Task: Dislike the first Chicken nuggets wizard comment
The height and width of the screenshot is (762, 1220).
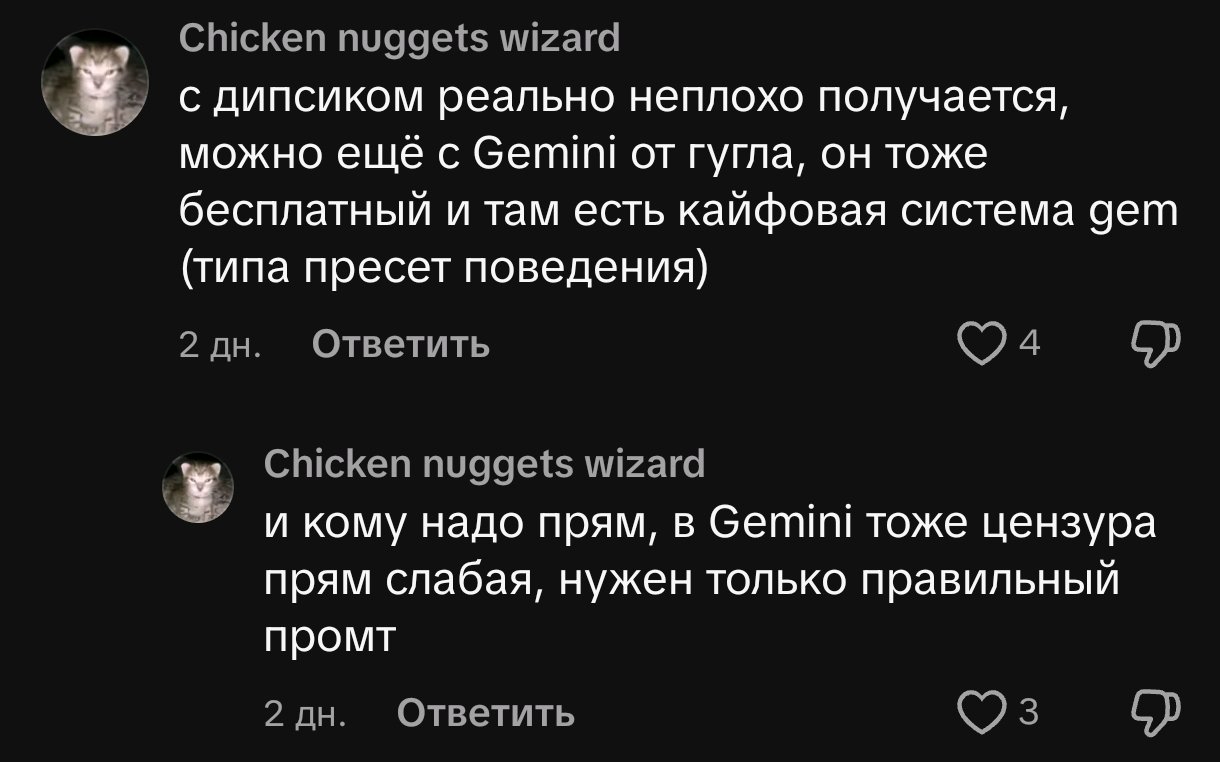Action: tap(1156, 344)
